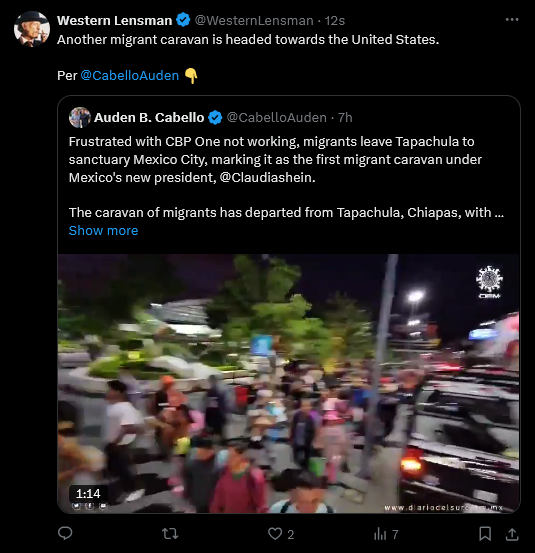
Task: Click the OEM logo watermark on video
Action: pyautogui.click(x=489, y=282)
